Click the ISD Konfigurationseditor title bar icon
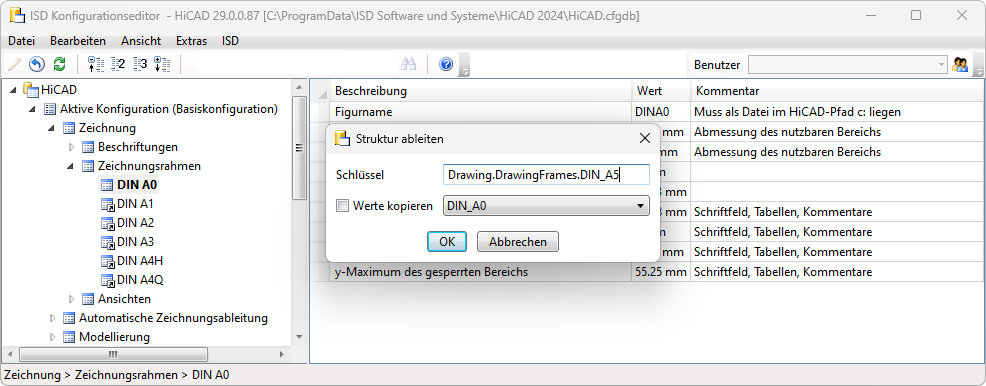This screenshot has width=986, height=386. (x=17, y=15)
